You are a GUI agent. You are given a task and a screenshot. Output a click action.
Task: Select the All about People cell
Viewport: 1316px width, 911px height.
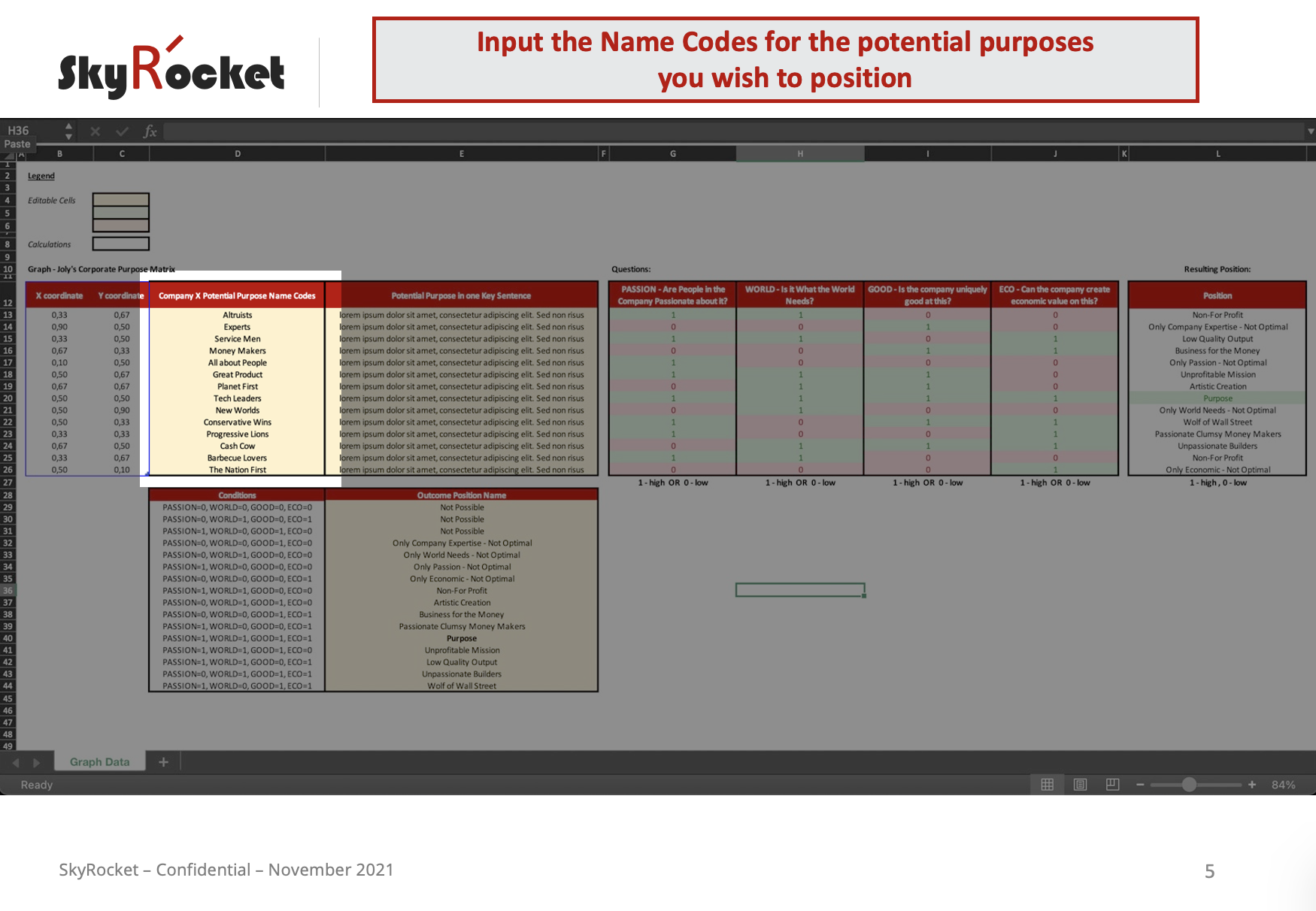pos(238,363)
